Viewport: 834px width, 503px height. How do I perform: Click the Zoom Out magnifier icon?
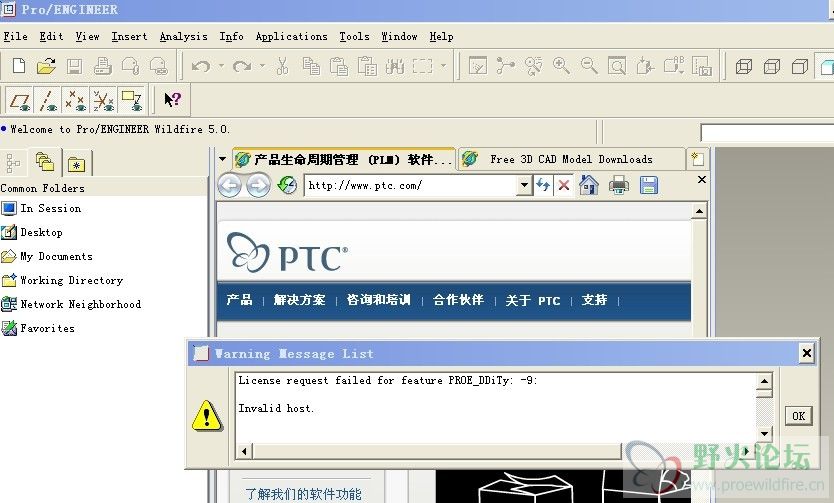pyautogui.click(x=589, y=66)
